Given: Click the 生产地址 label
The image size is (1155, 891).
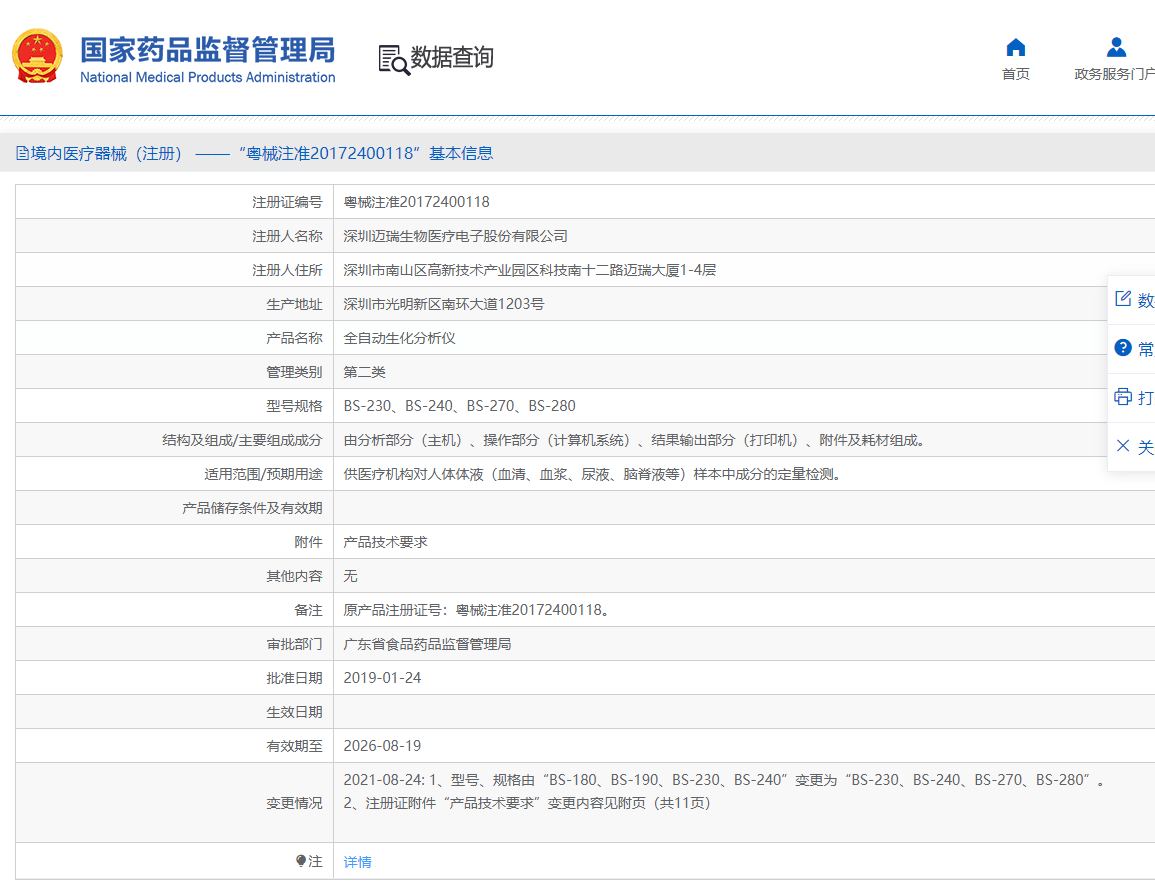Looking at the screenshot, I should point(294,303).
